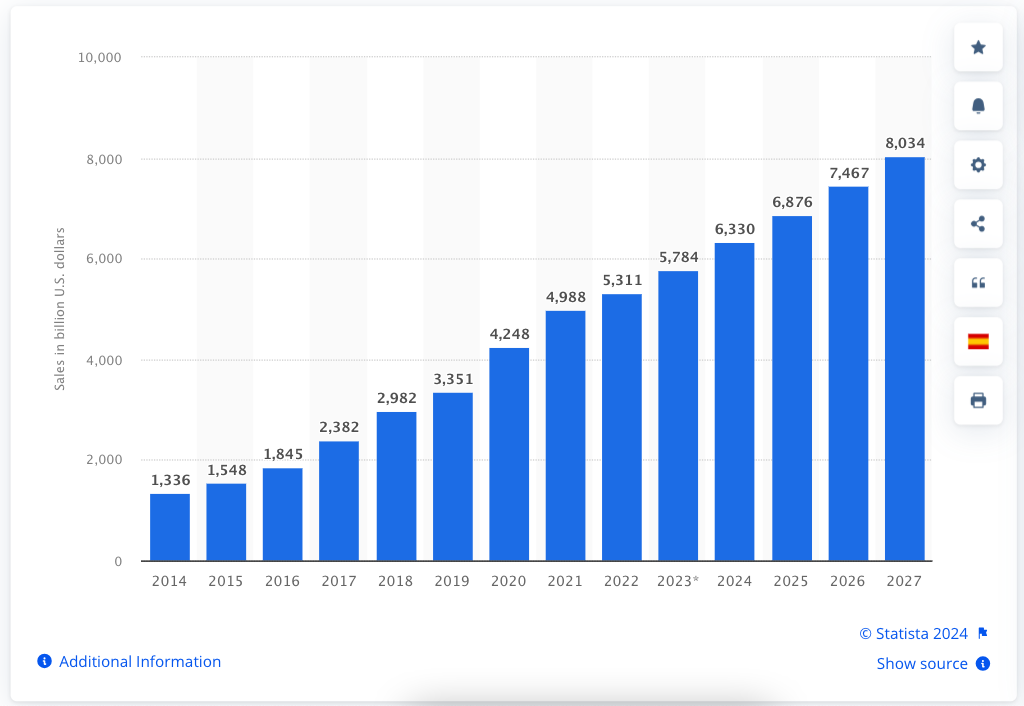Click the 2017 bar showing 2,382

coord(339,500)
